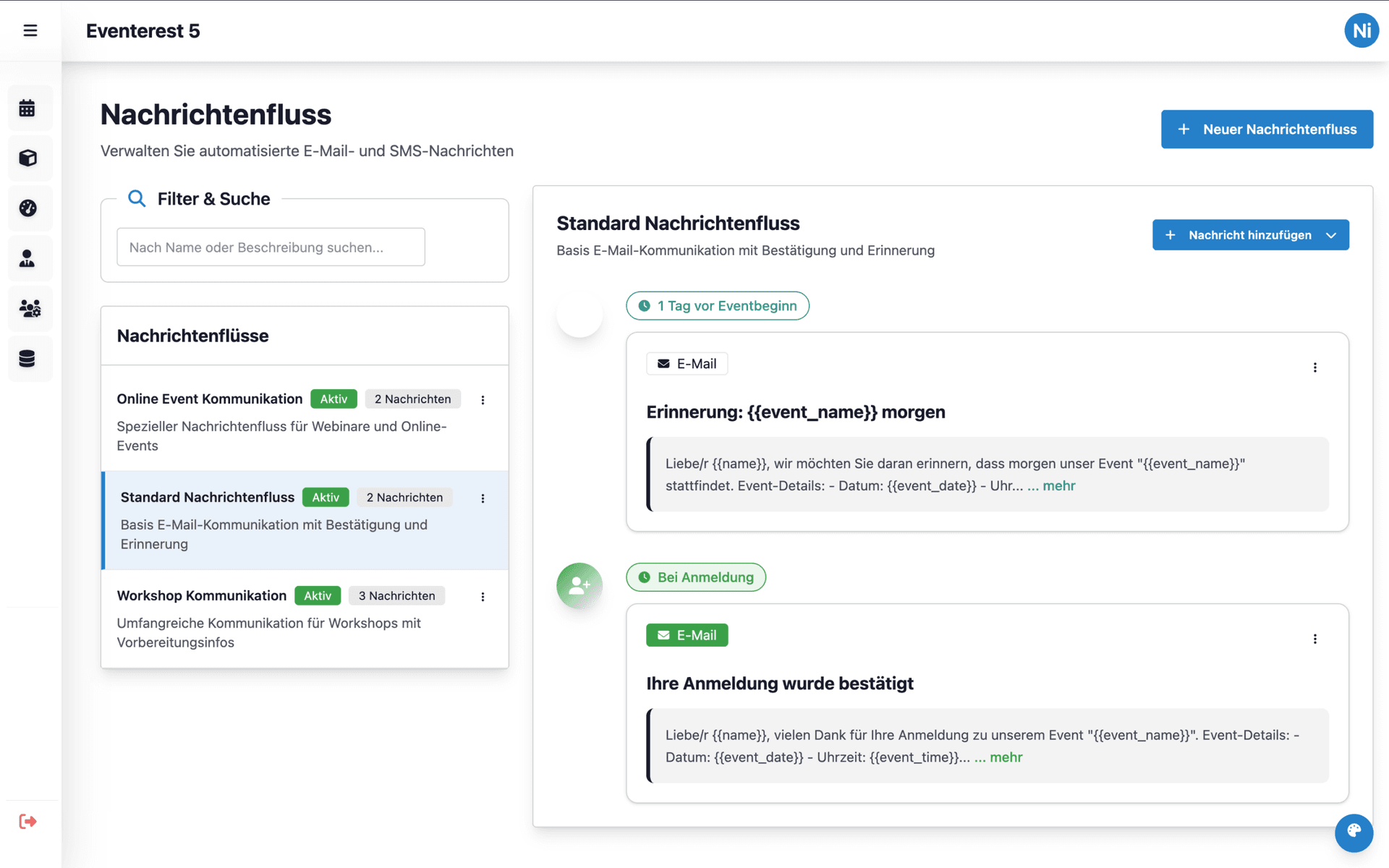Screen dimensions: 1389x868
Task: Click the single user sidebar icon
Action: [x=27, y=258]
